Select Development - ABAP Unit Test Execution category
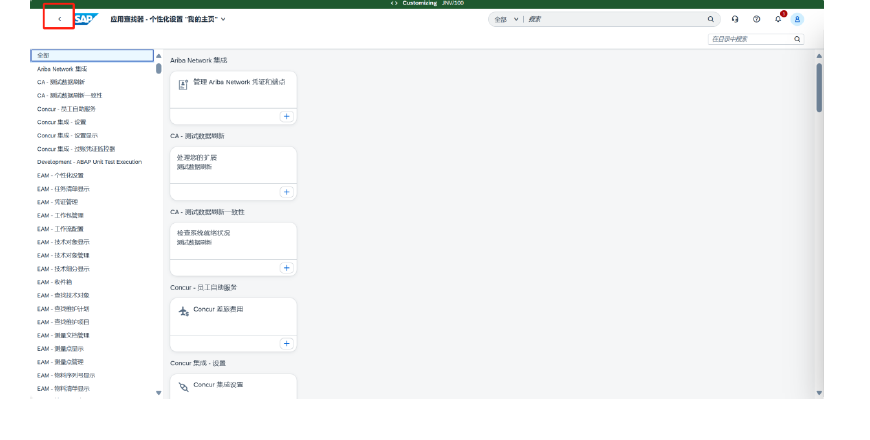 [x=89, y=162]
